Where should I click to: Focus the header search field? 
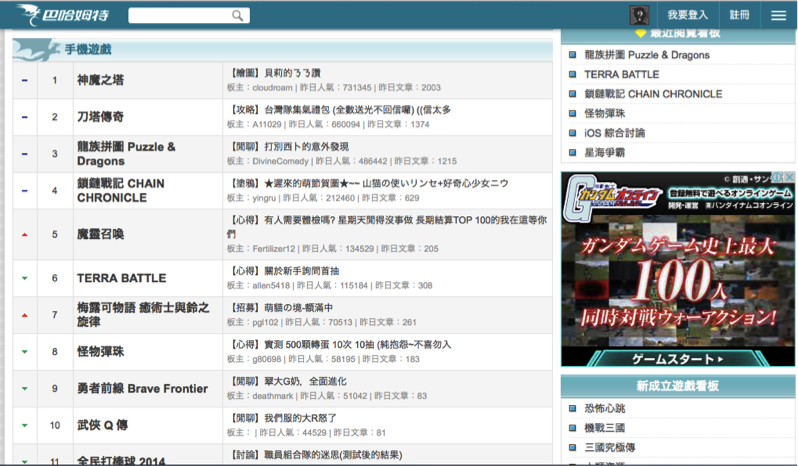[189, 15]
